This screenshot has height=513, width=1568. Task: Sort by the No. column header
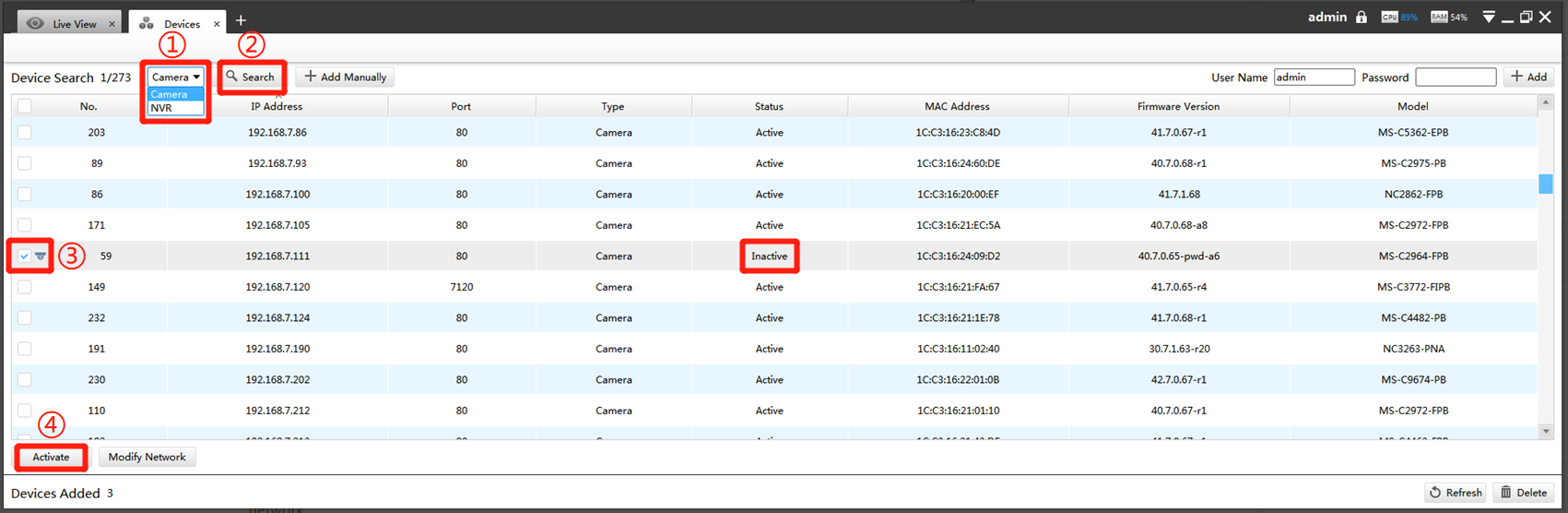[88, 106]
